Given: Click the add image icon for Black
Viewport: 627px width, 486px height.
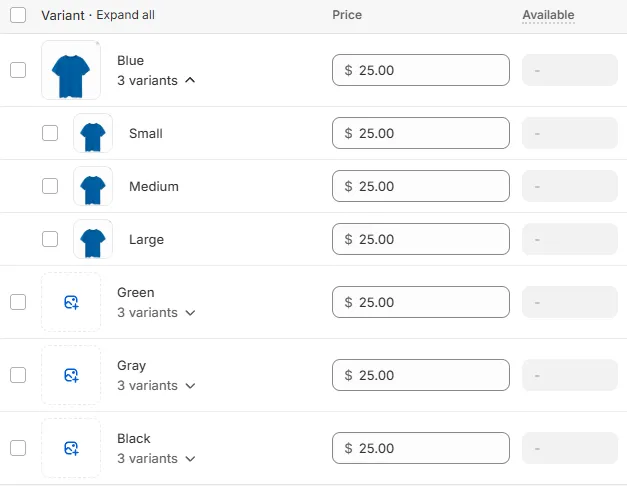Looking at the screenshot, I should pos(71,448).
